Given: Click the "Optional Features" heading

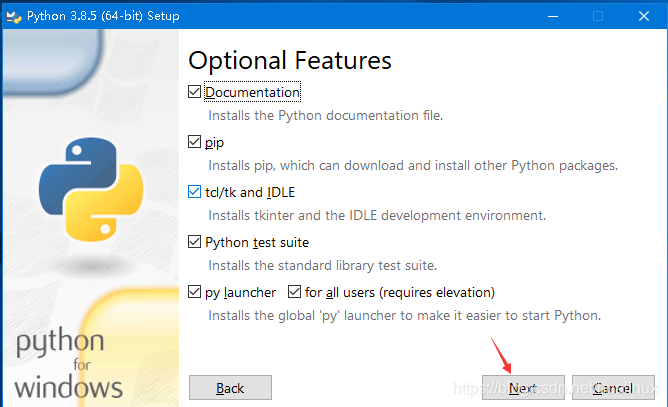Looking at the screenshot, I should coord(290,60).
